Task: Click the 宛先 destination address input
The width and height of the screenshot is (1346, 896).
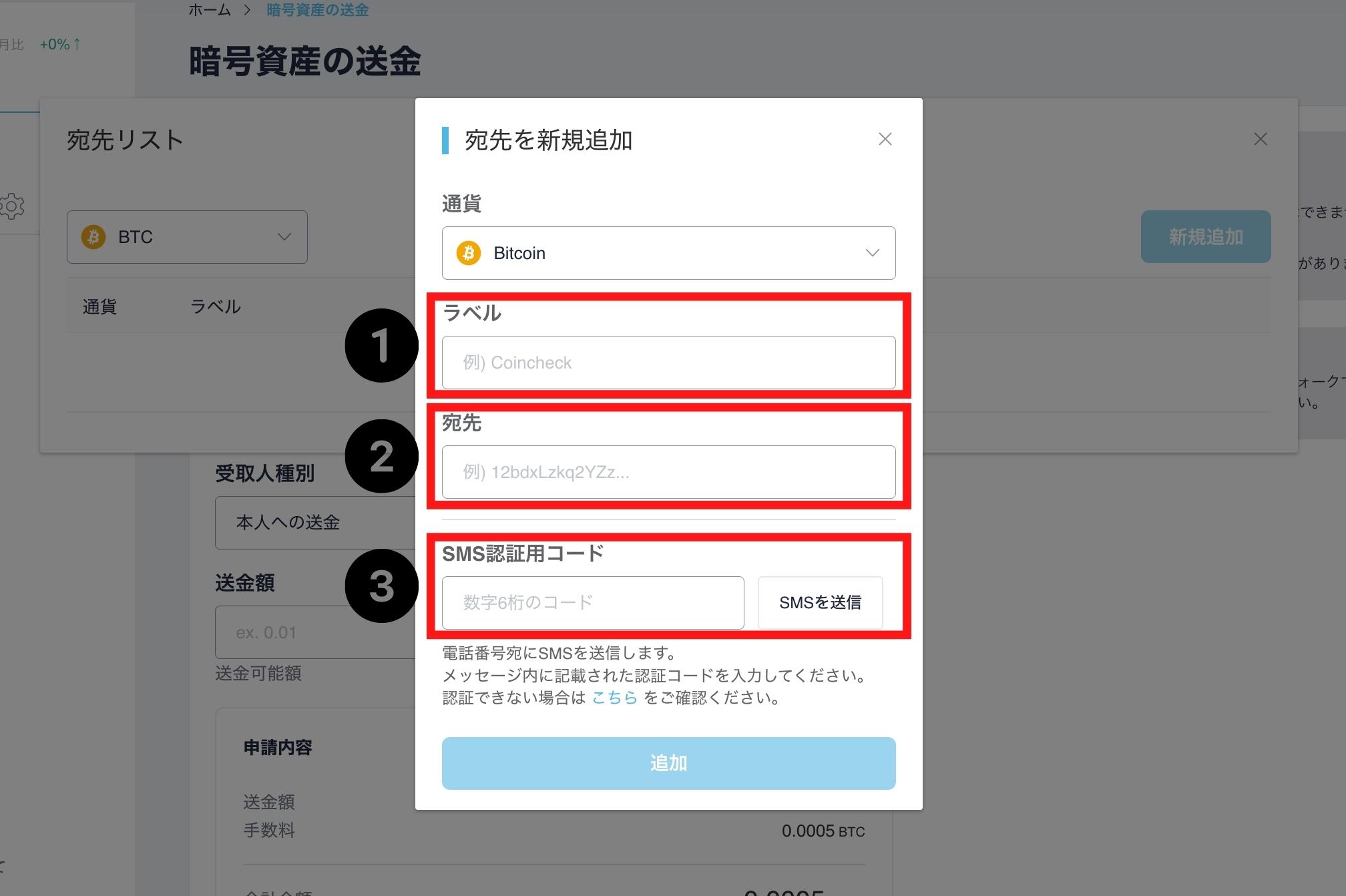Action: click(668, 472)
